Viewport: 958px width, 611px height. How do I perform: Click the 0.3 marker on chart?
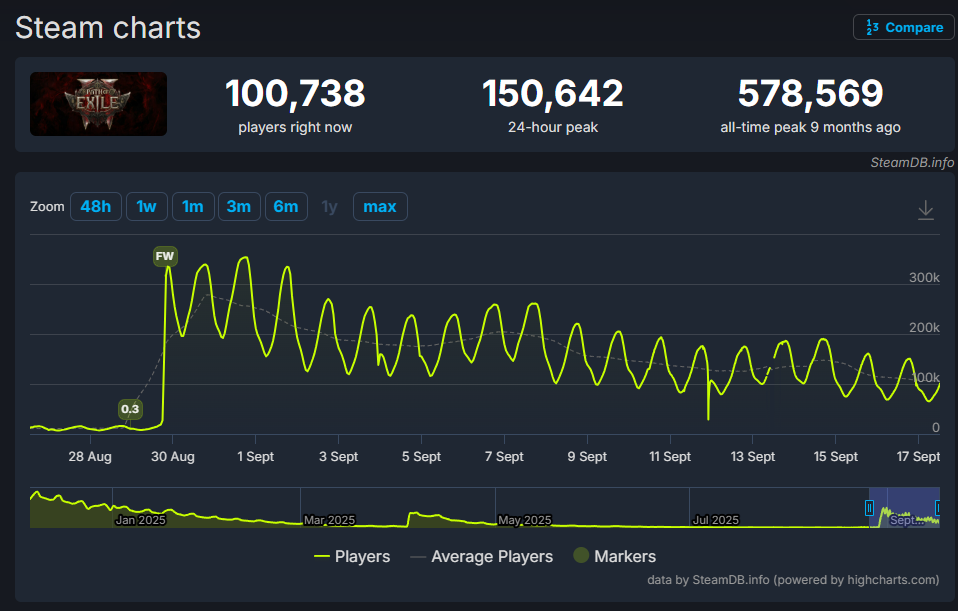[x=130, y=409]
